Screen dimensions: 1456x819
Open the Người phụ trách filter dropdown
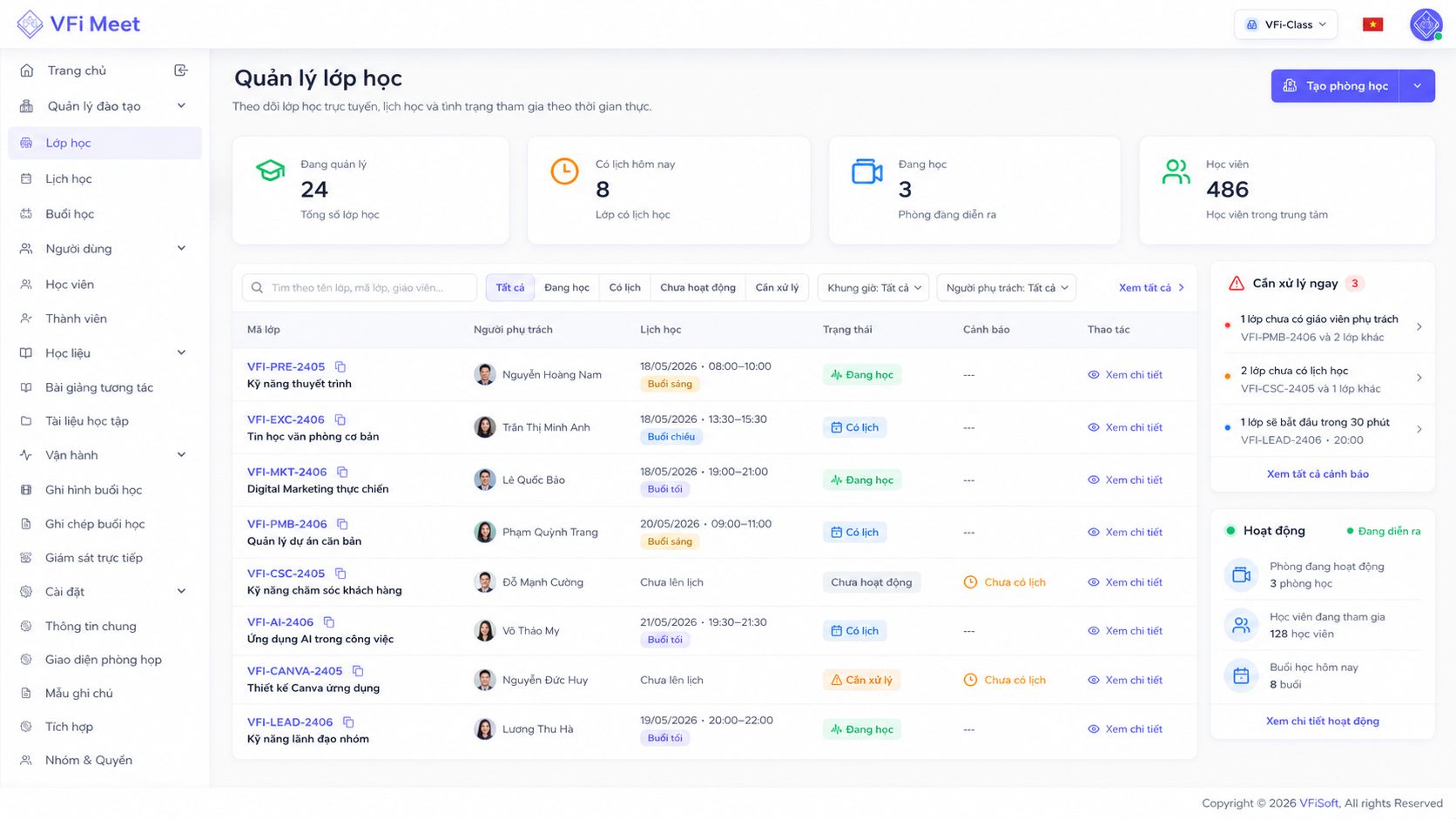tap(1007, 288)
